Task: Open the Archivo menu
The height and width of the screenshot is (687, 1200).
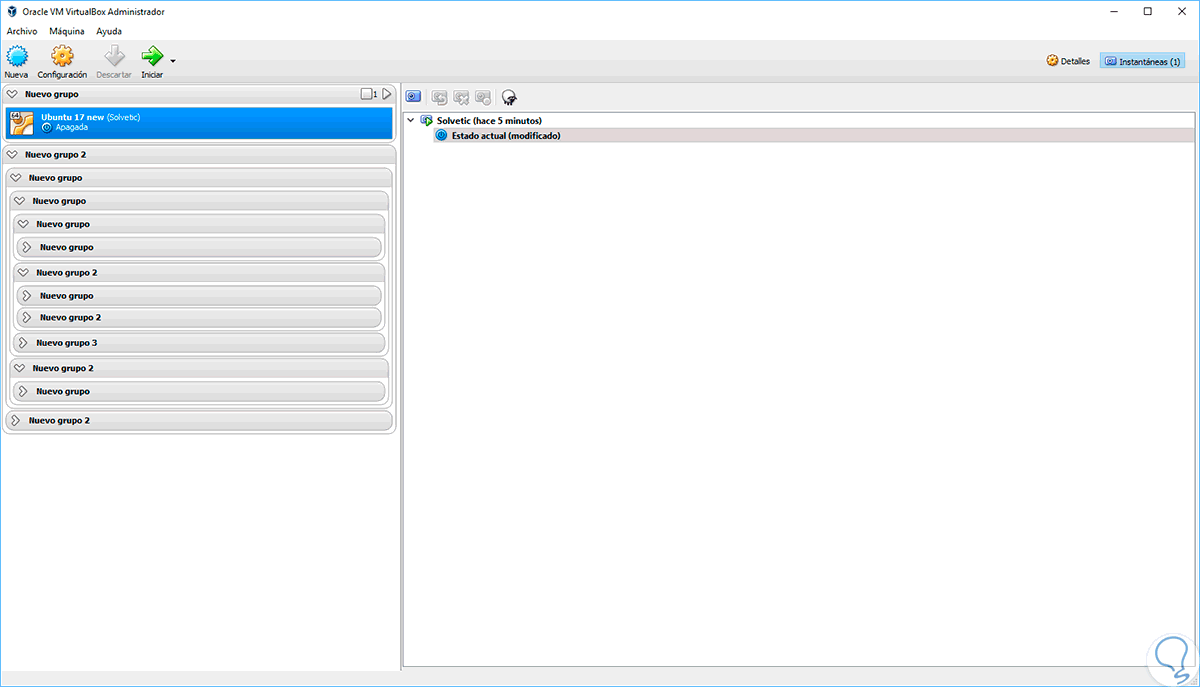Action: [22, 31]
